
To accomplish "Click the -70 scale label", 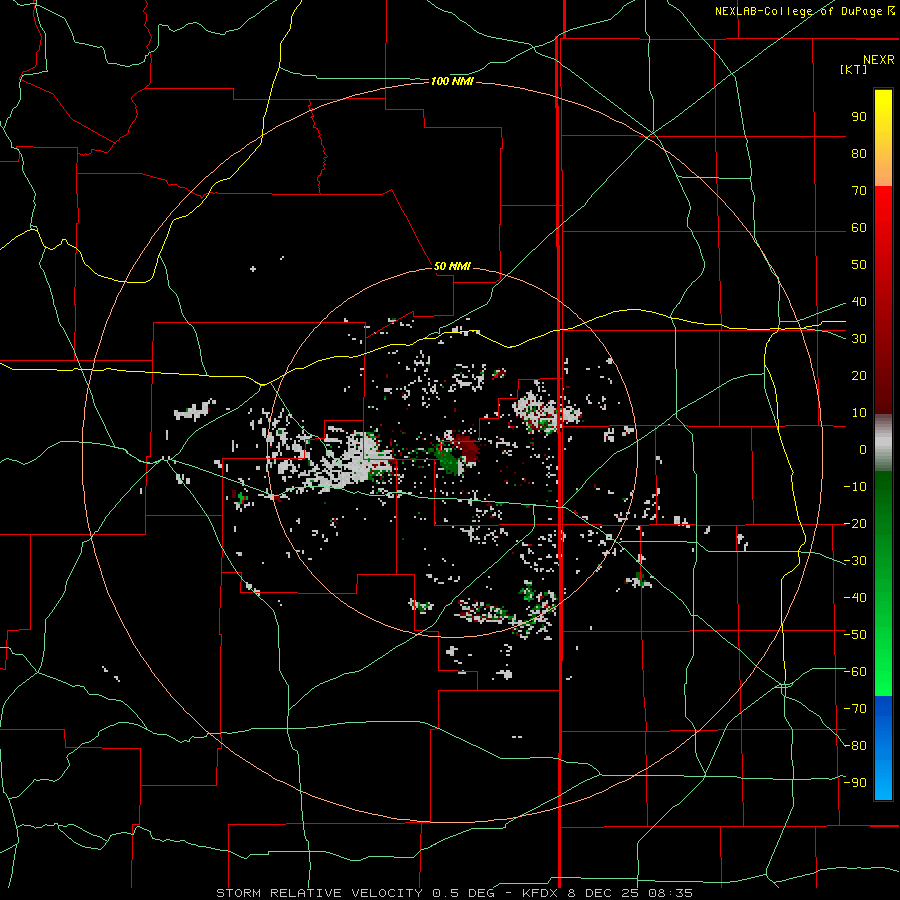I will [855, 709].
